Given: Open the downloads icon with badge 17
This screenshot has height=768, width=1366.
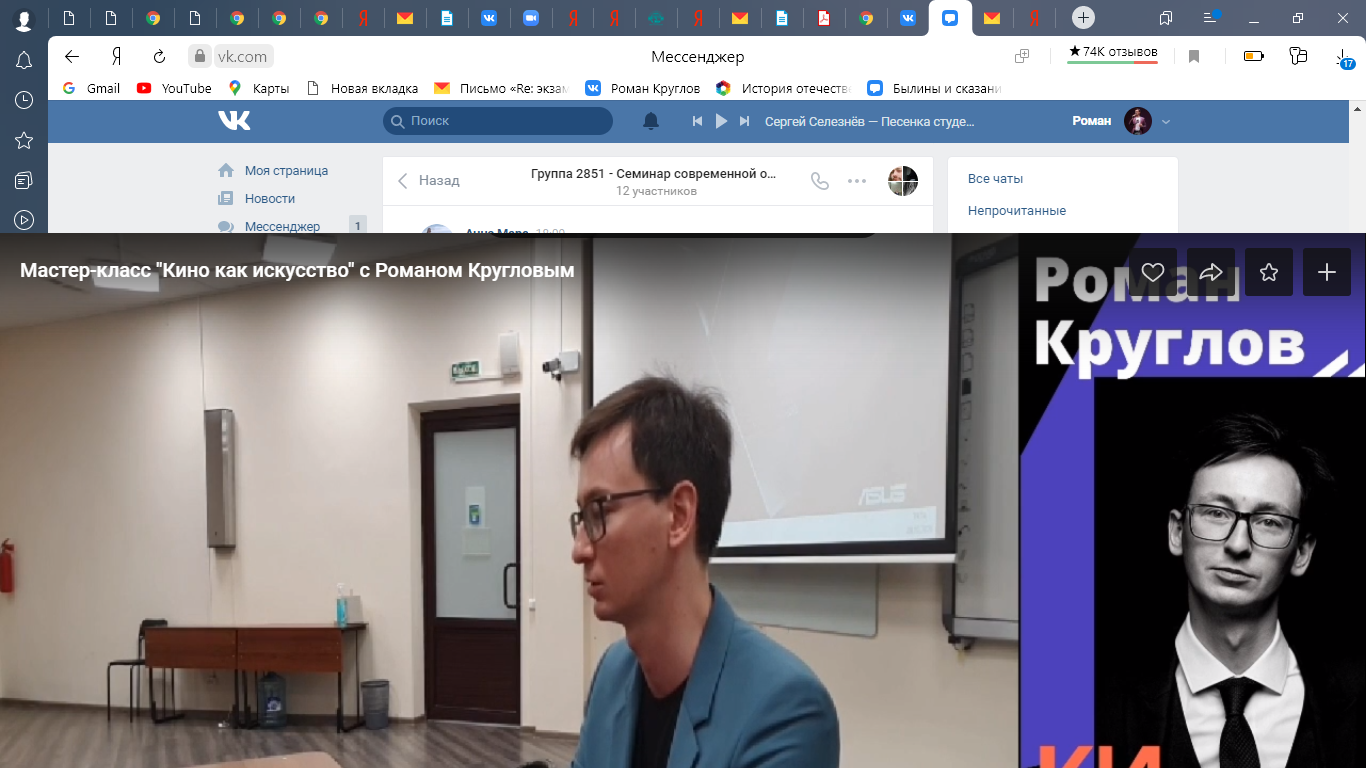Looking at the screenshot, I should 1344,58.
